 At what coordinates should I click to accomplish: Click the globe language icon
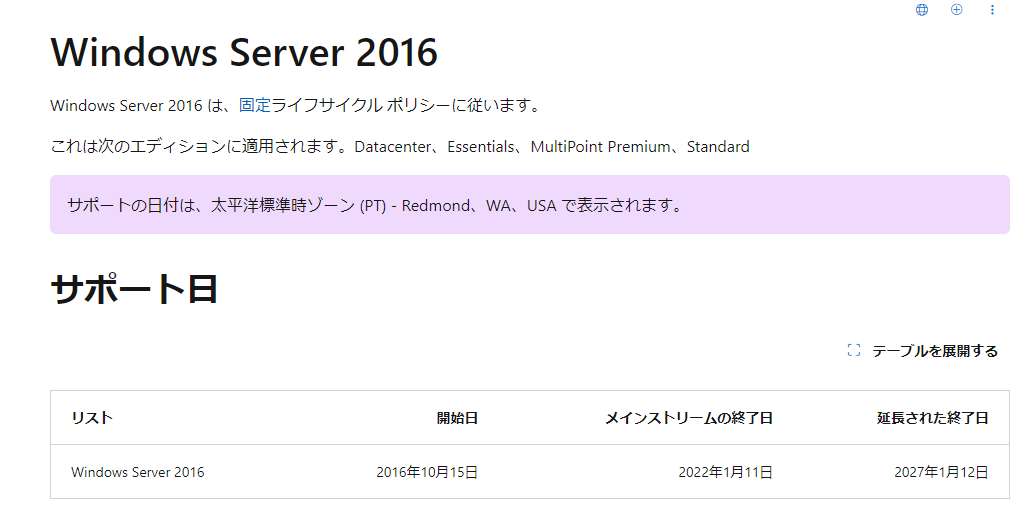[922, 10]
